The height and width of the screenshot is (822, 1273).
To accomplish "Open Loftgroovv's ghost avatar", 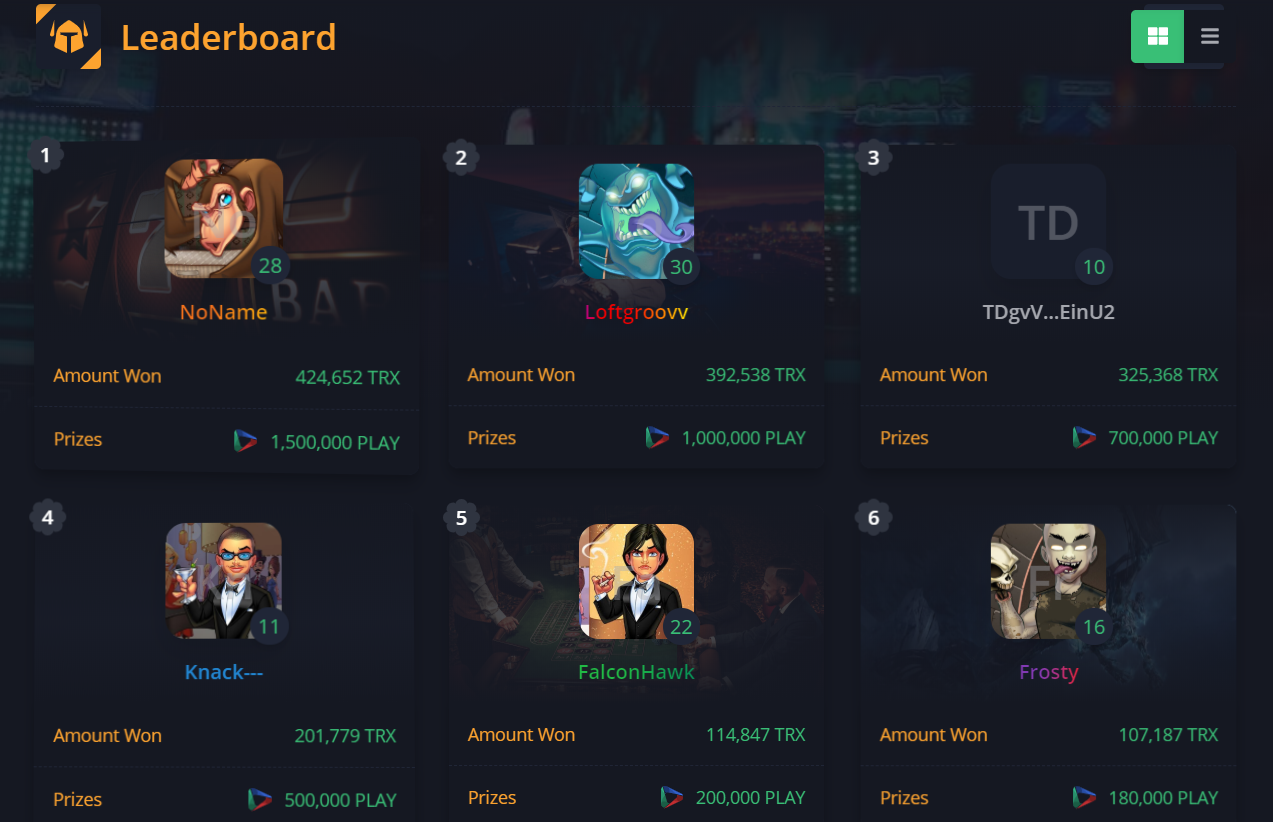I will point(637,221).
